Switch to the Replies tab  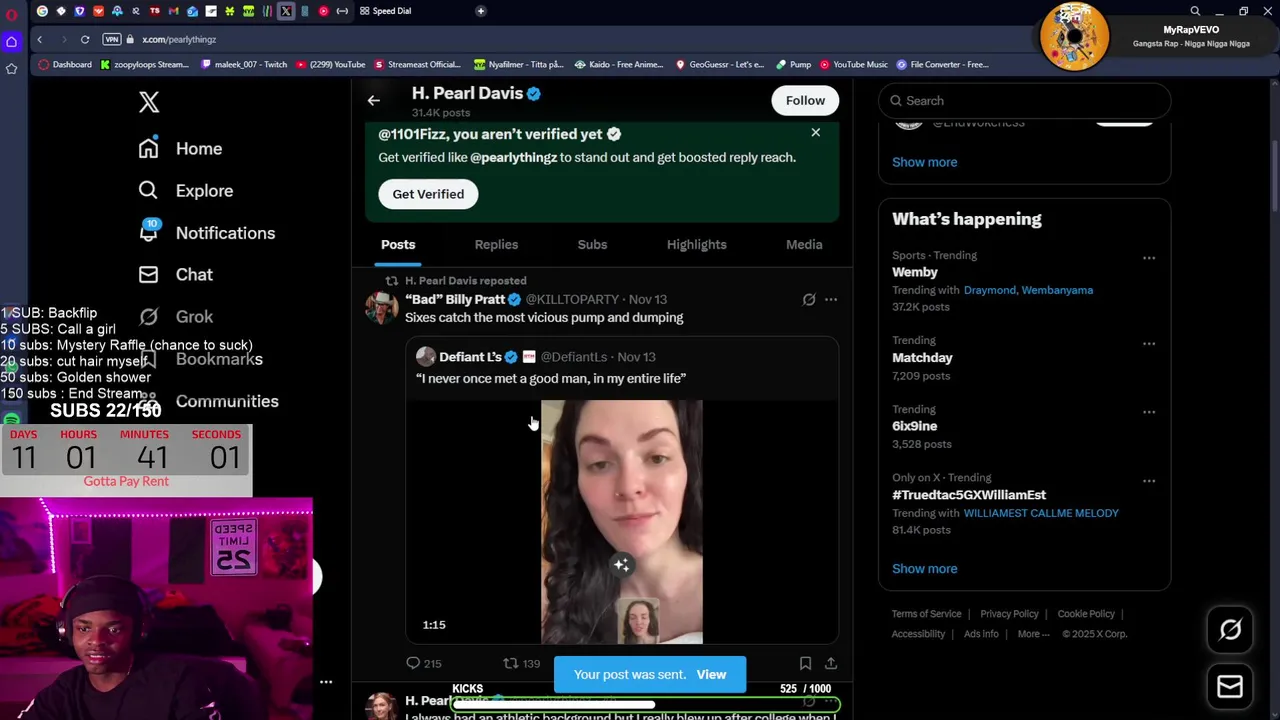coord(496,245)
